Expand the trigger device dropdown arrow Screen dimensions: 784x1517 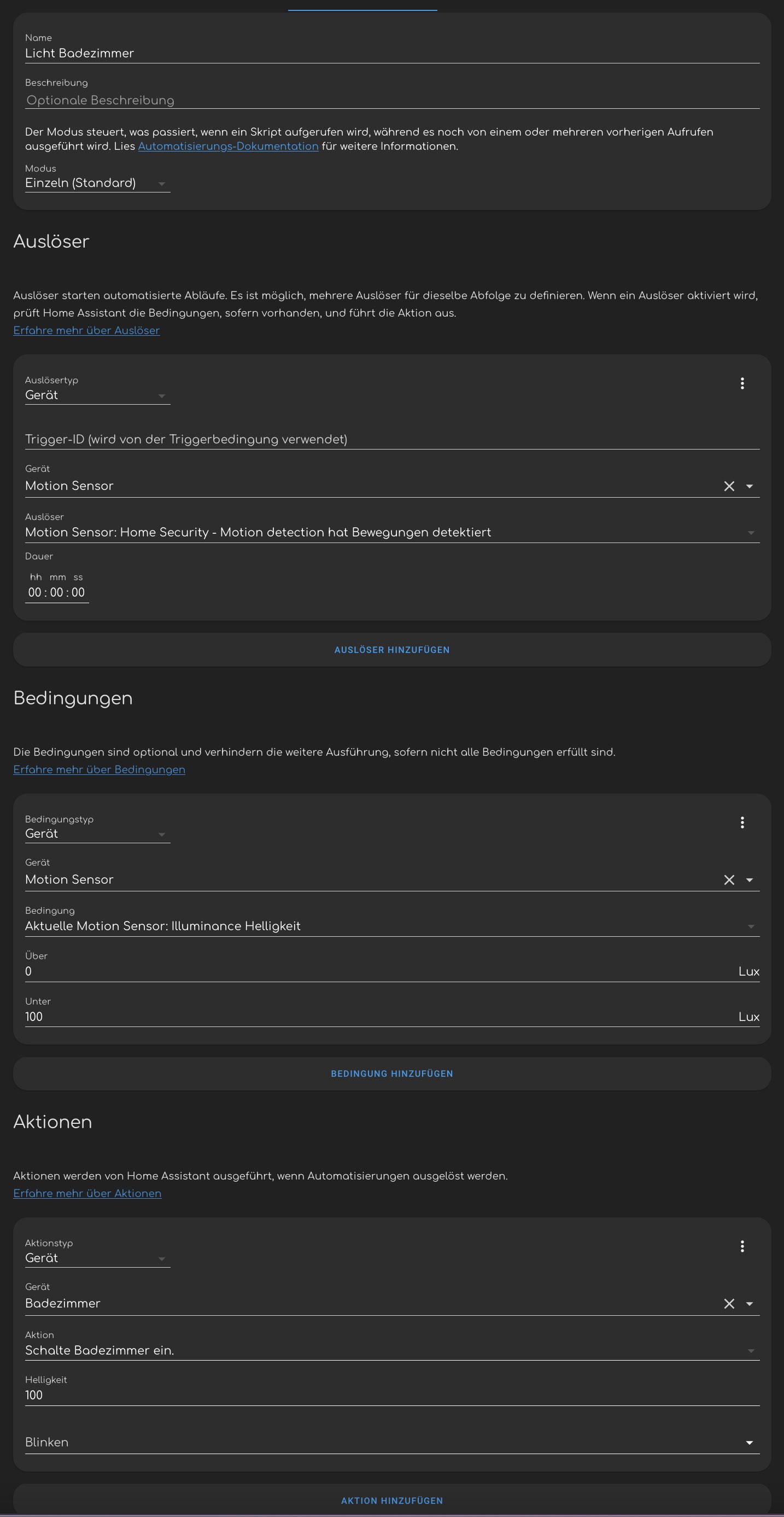[x=749, y=486]
